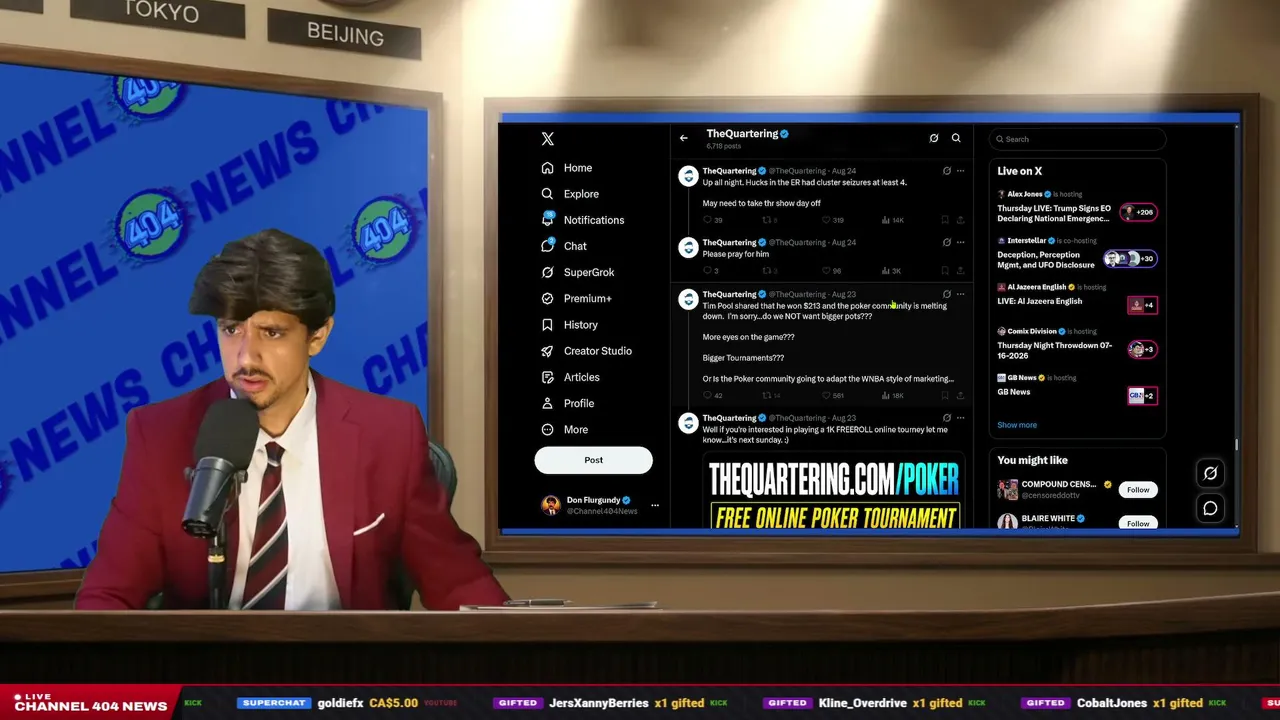Open account options beside Don Flurgundy
The image size is (1280, 720).
tap(655, 505)
